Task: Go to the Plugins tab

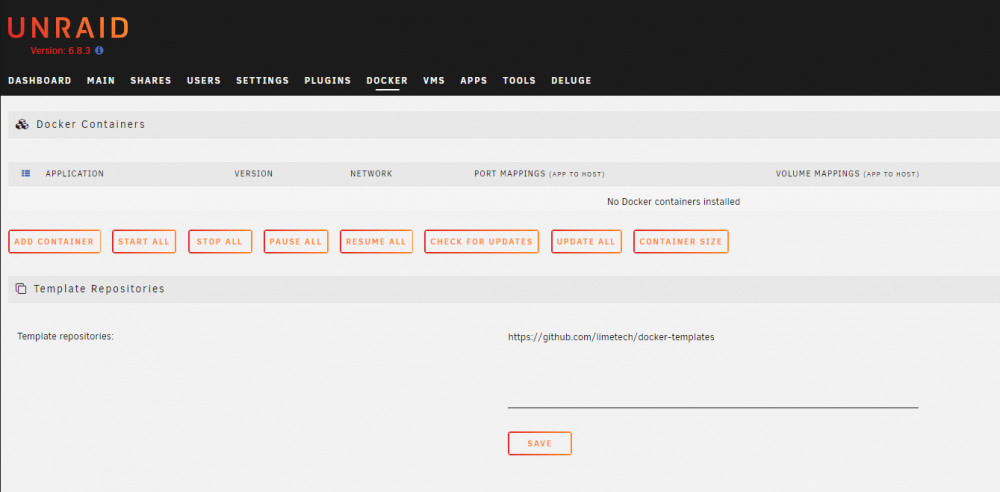Action: click(x=327, y=81)
